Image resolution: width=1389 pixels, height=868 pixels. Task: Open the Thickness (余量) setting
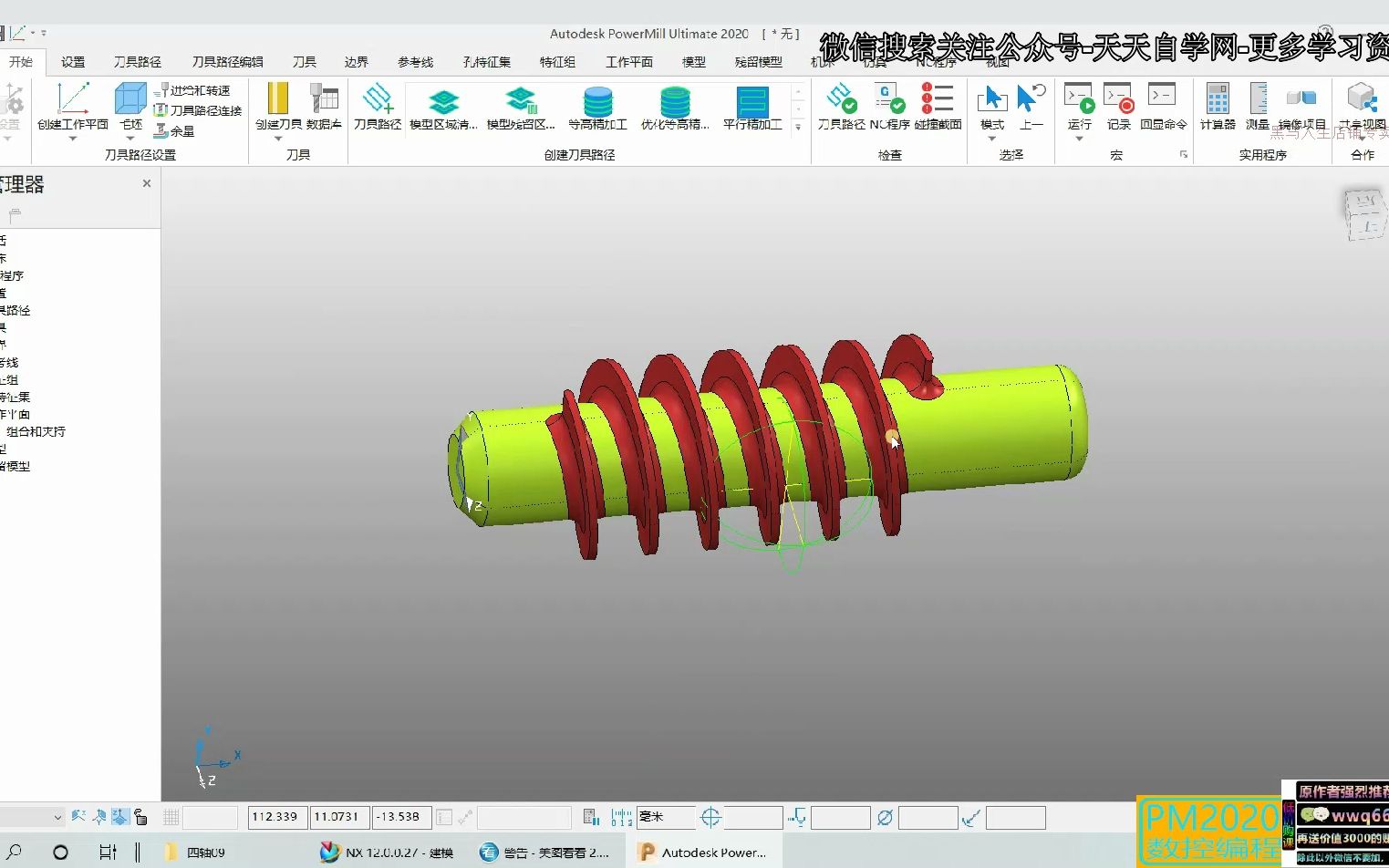pos(175,130)
